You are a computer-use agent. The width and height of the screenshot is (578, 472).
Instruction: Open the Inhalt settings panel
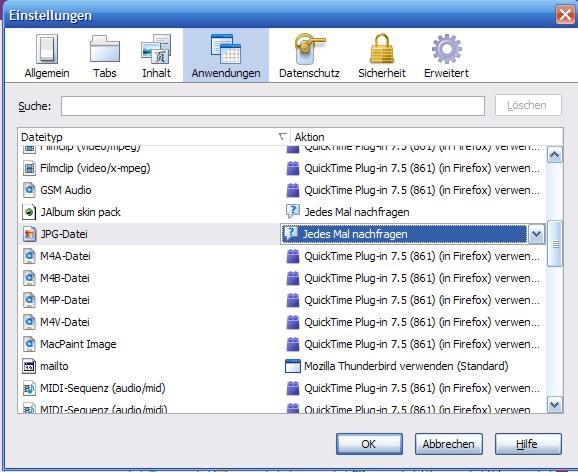point(156,56)
